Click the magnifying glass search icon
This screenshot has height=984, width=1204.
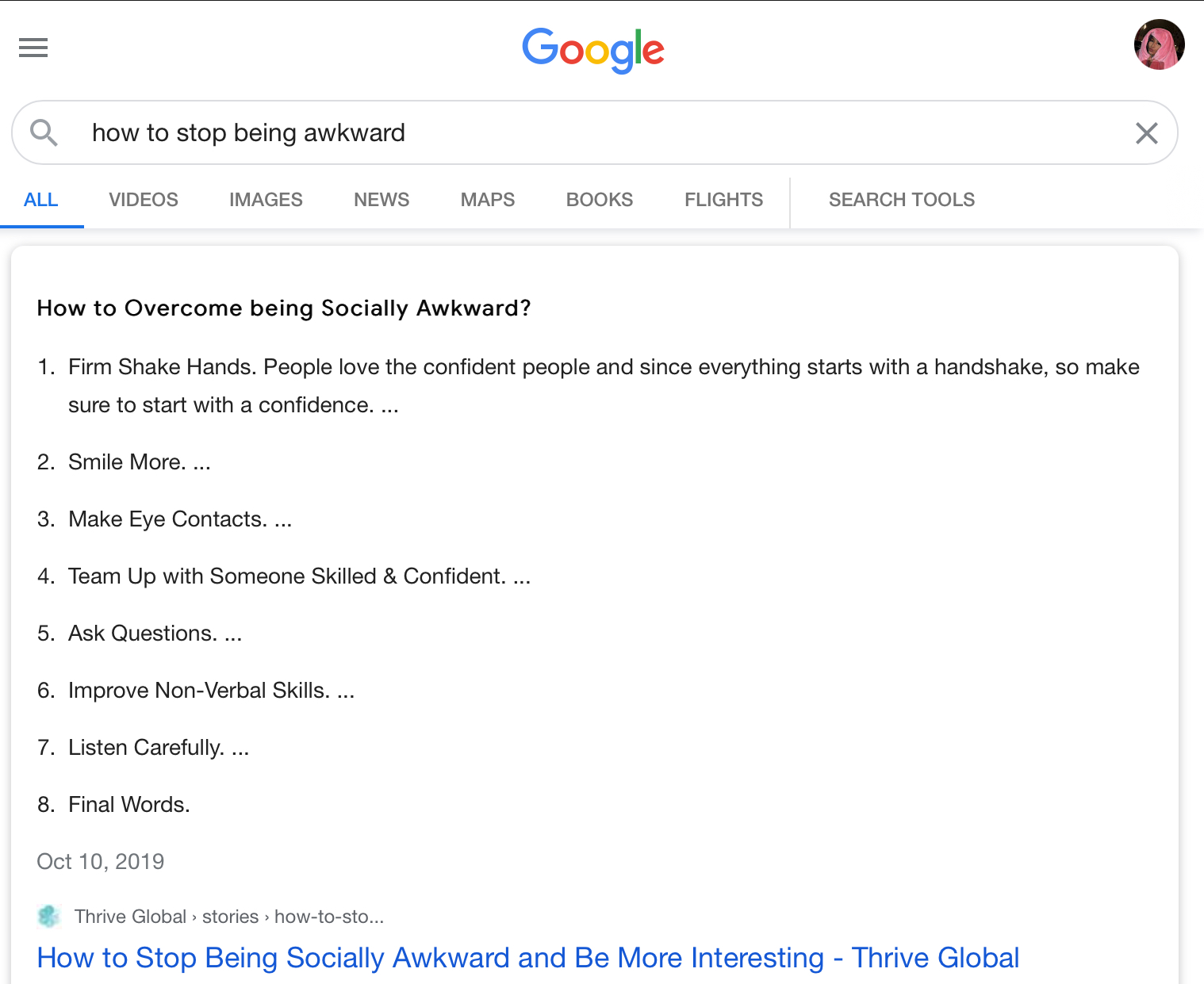44,132
